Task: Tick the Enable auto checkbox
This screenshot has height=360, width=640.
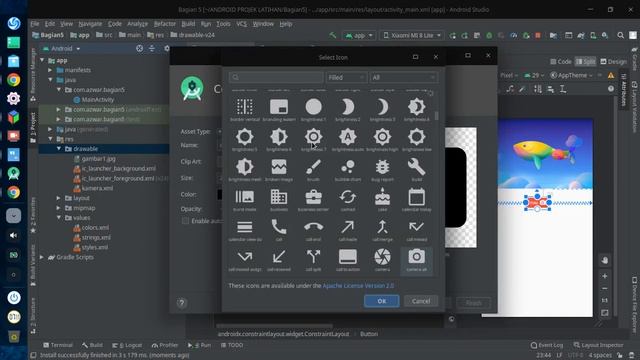Action: pyautogui.click(x=186, y=221)
